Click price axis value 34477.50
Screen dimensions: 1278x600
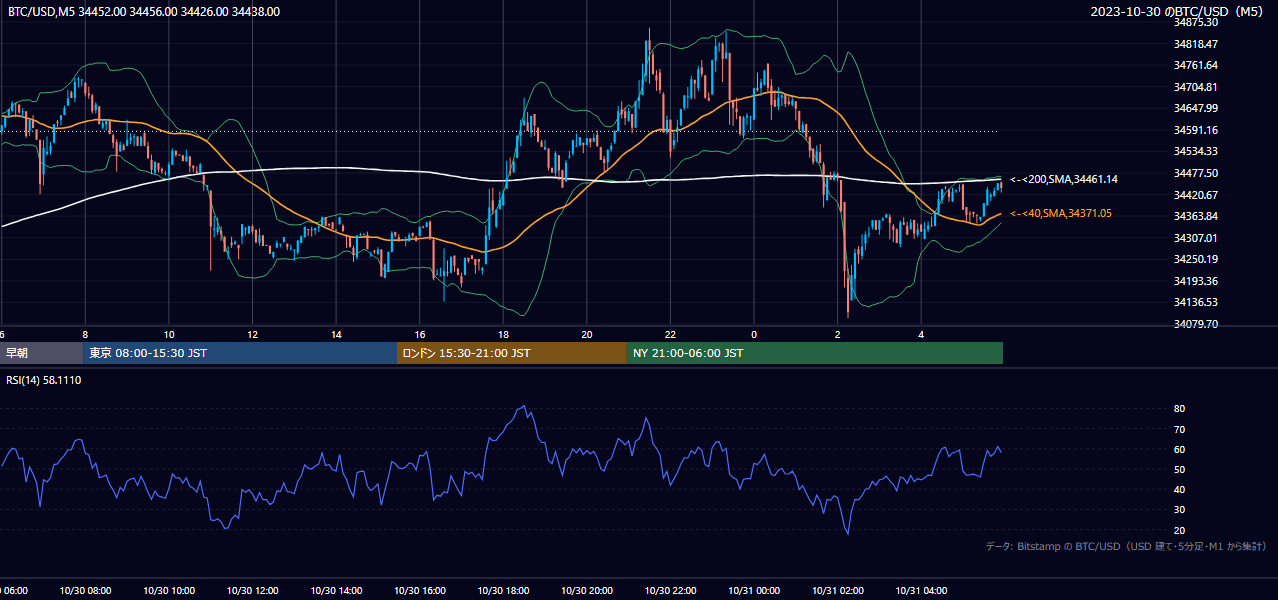click(x=1196, y=173)
